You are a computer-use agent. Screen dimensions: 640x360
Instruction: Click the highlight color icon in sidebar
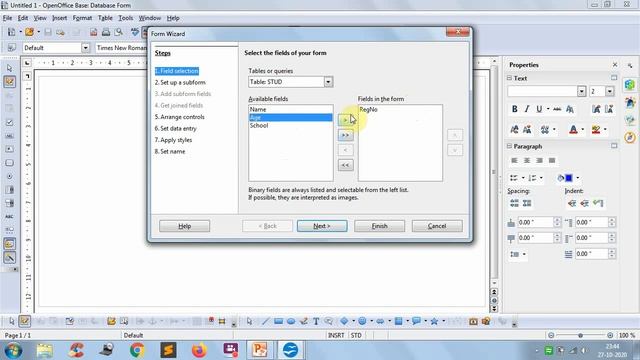(596, 130)
